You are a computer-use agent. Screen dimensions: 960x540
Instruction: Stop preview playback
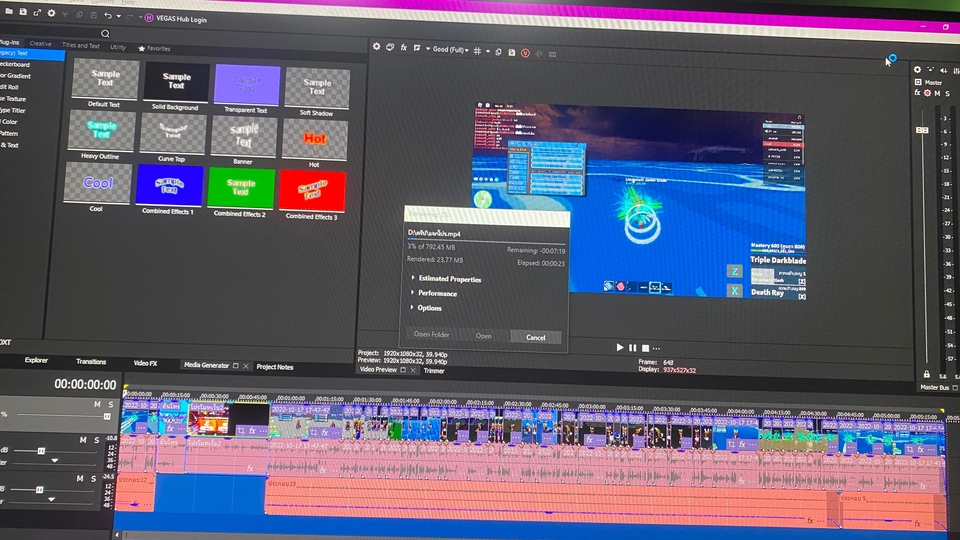(x=645, y=347)
